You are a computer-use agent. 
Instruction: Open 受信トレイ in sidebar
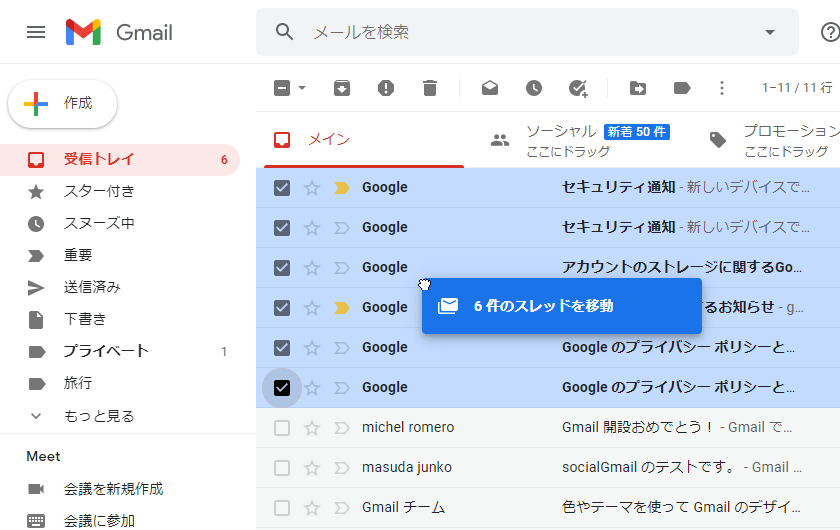[120, 160]
